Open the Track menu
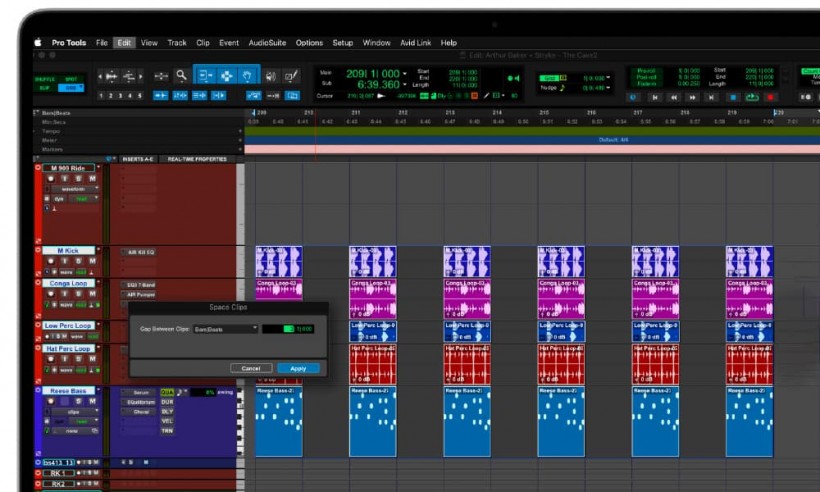 click(177, 43)
